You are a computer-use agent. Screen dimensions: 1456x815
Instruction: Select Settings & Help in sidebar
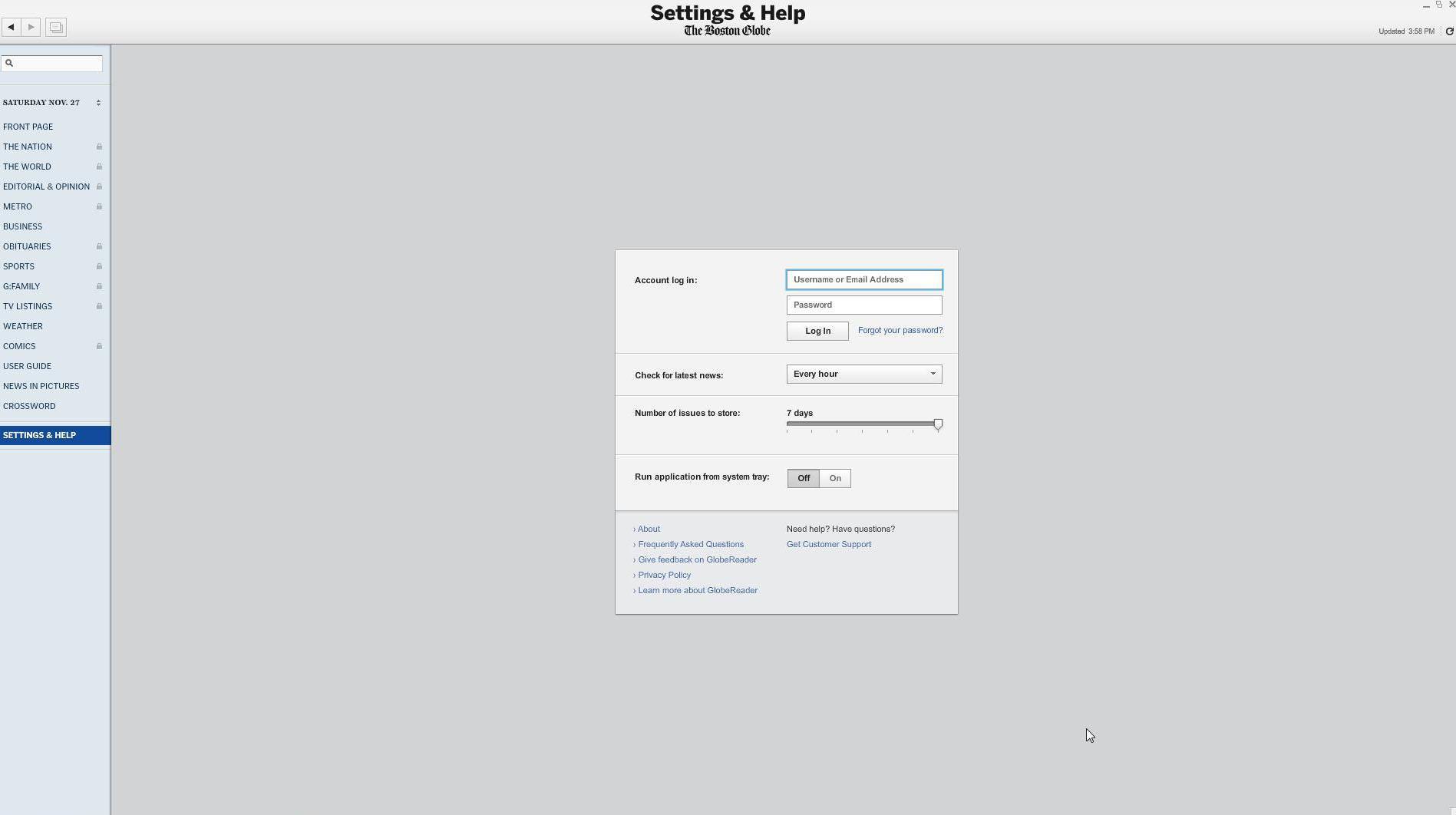pyautogui.click(x=55, y=435)
